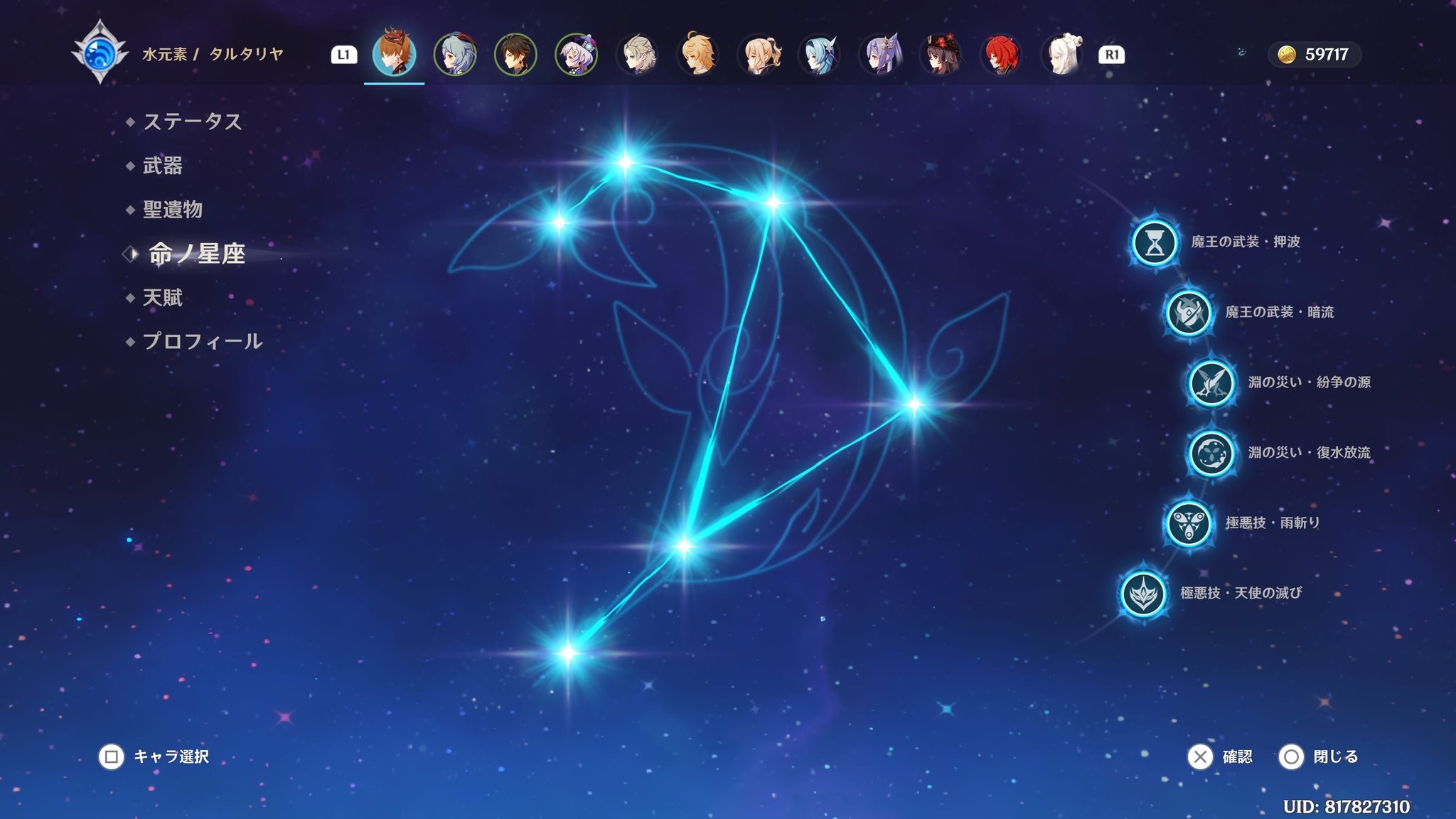The height and width of the screenshot is (819, 1456).
Task: Click the lowest star of the constellation
Action: pyautogui.click(x=567, y=653)
